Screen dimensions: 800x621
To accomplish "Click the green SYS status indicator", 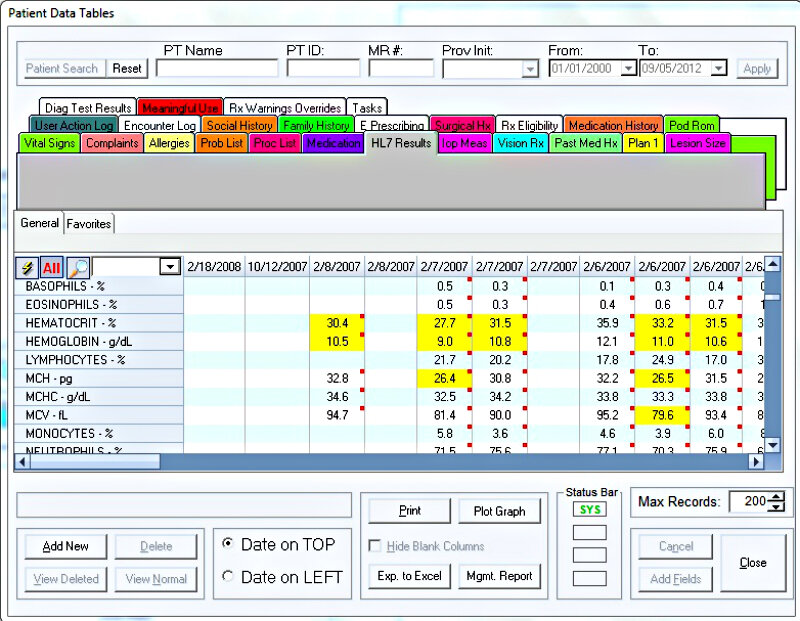I will pyautogui.click(x=592, y=510).
